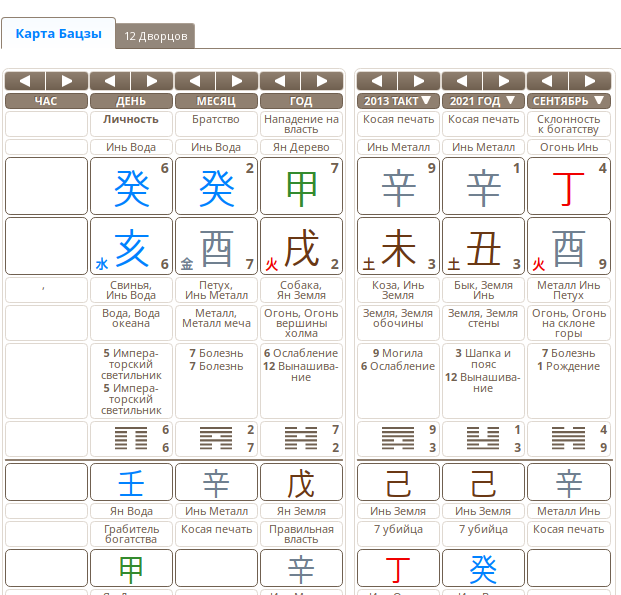Switch to 12 Дворцов tab
Viewport: 621px width, 595px height.
155,36
